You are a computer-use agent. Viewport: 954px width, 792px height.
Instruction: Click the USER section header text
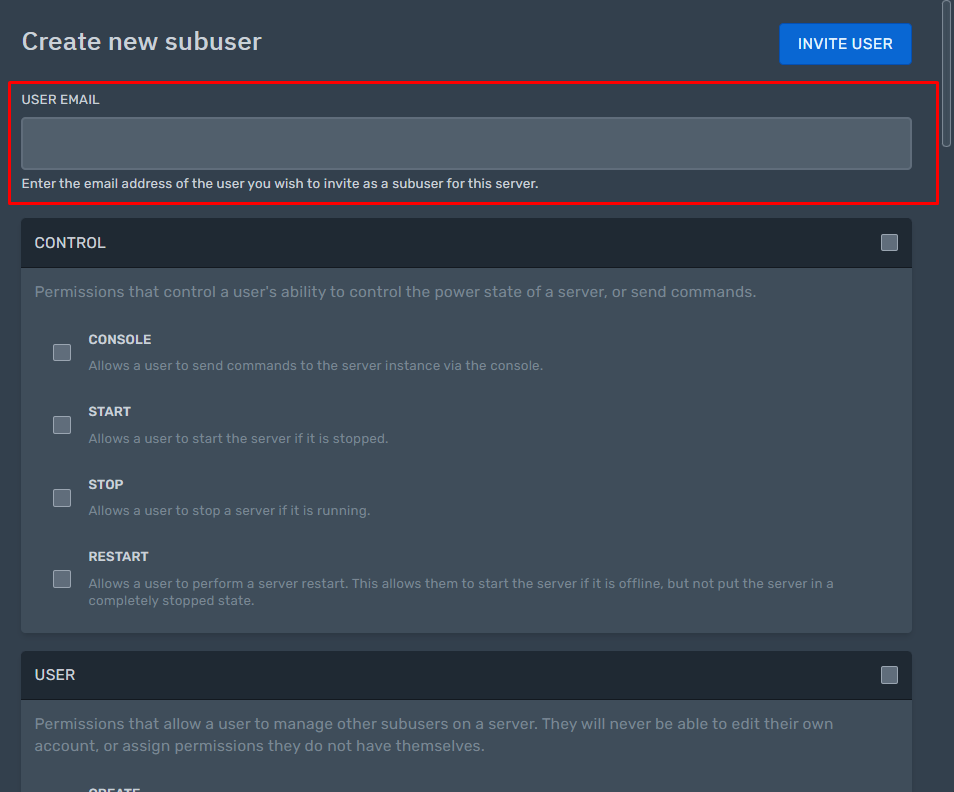[x=55, y=675]
